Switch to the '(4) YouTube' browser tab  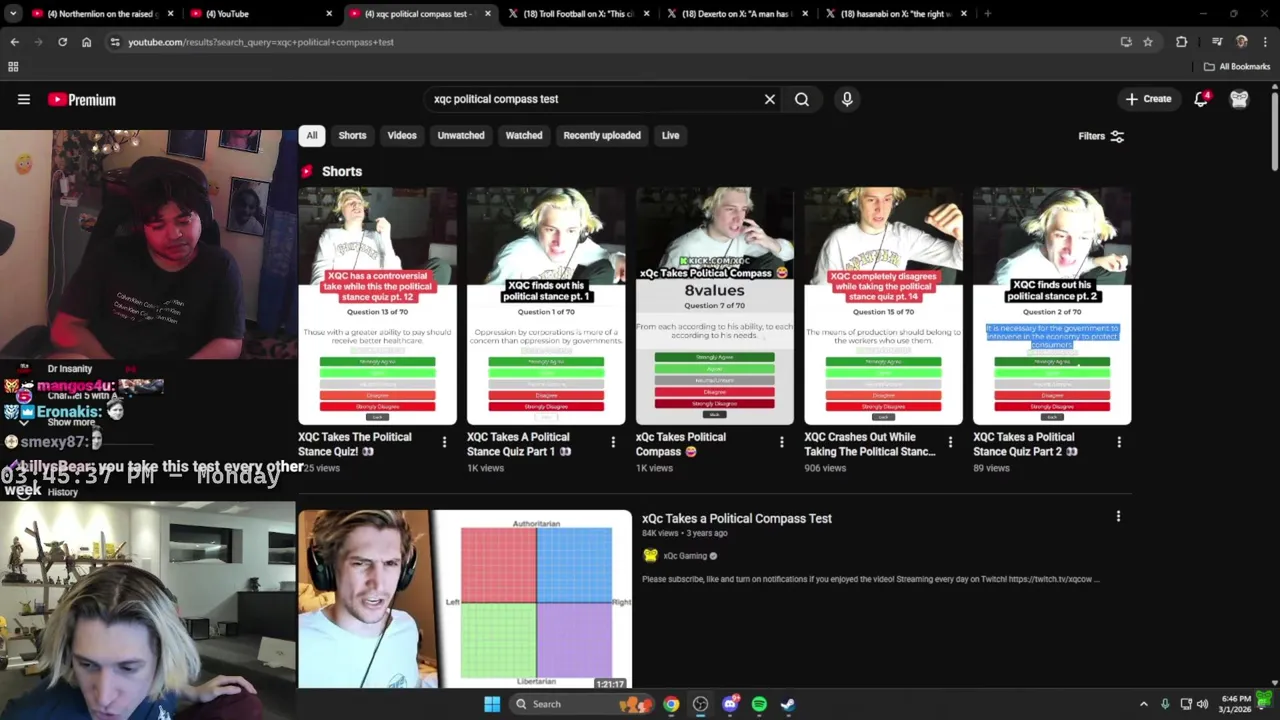(x=262, y=14)
